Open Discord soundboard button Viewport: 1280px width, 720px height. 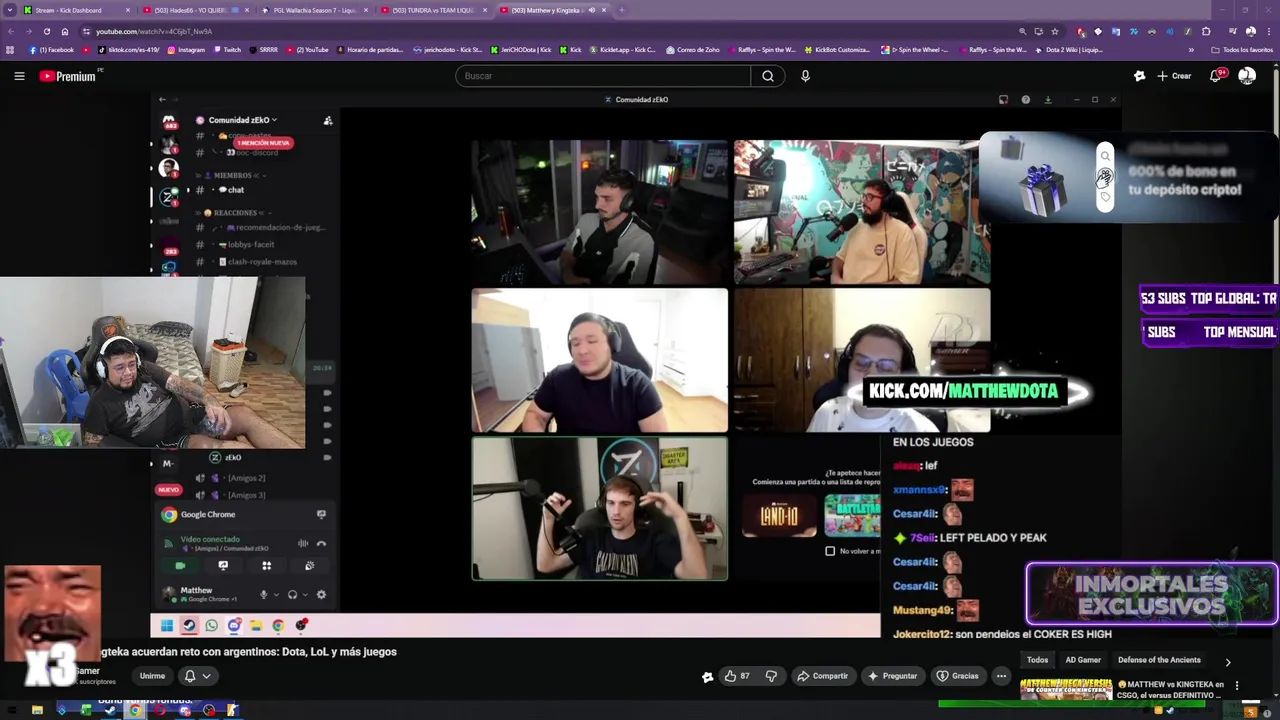point(309,566)
